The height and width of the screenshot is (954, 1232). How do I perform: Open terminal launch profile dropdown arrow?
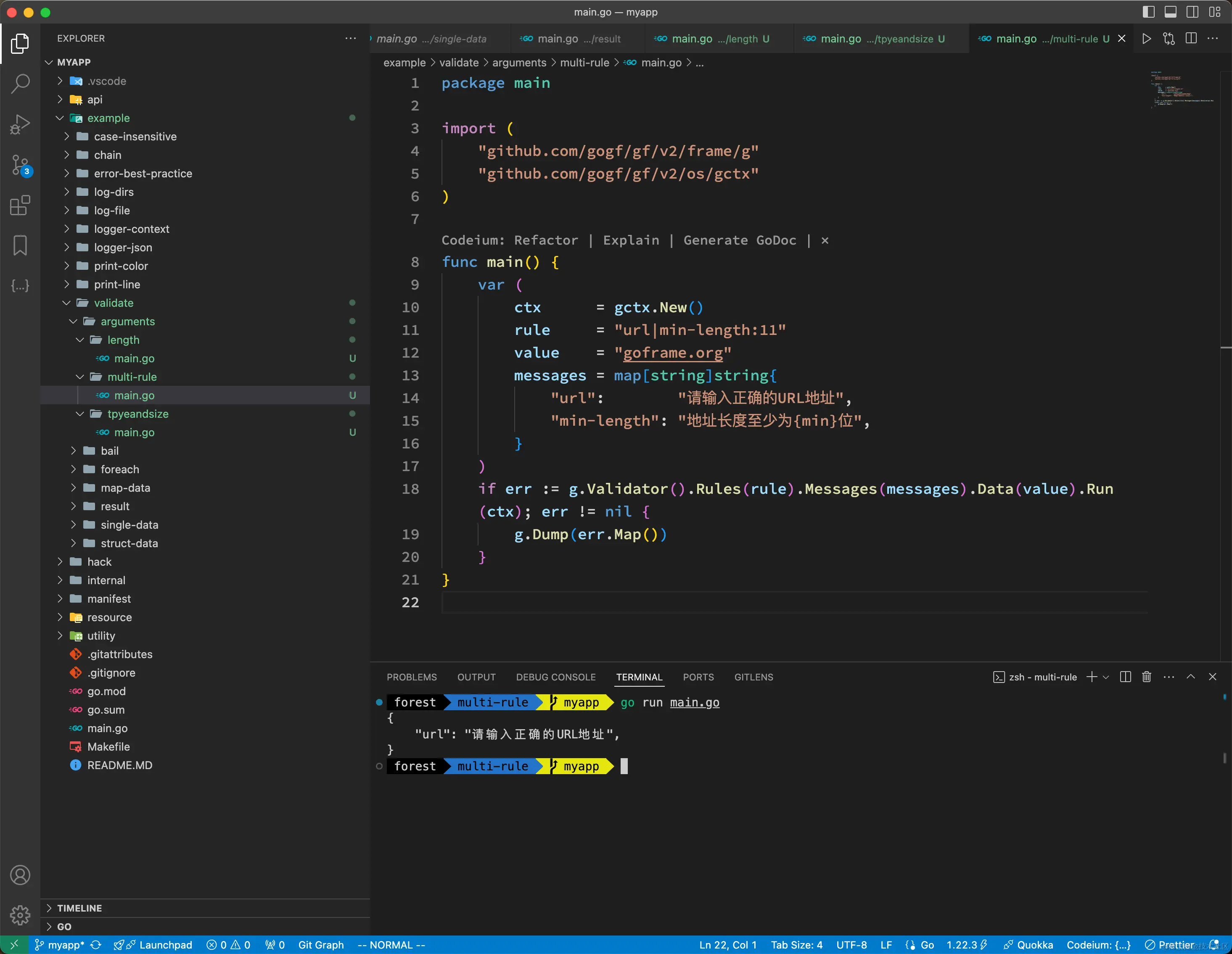1105,677
